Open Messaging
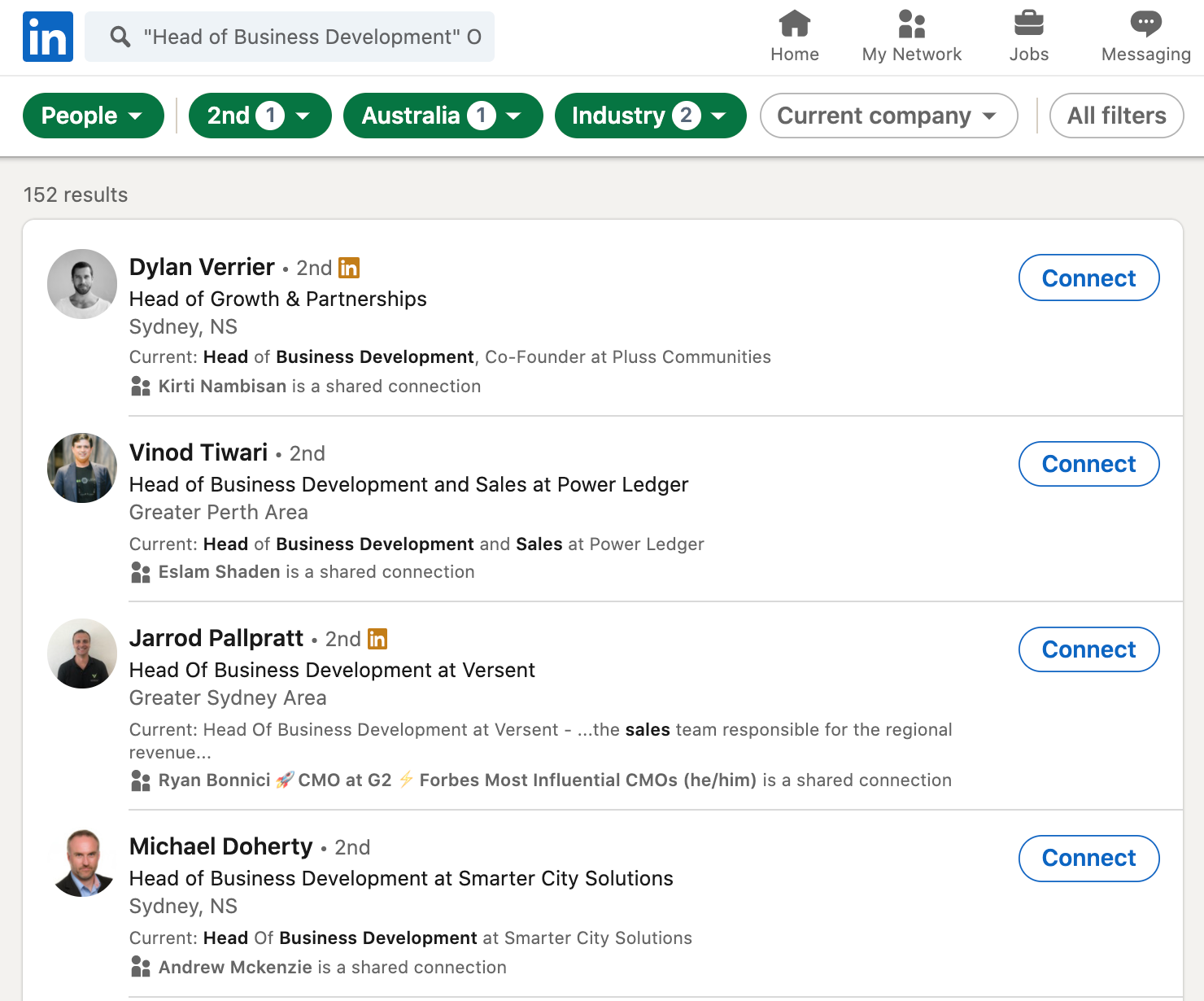1204x1001 pixels. 1145,26
